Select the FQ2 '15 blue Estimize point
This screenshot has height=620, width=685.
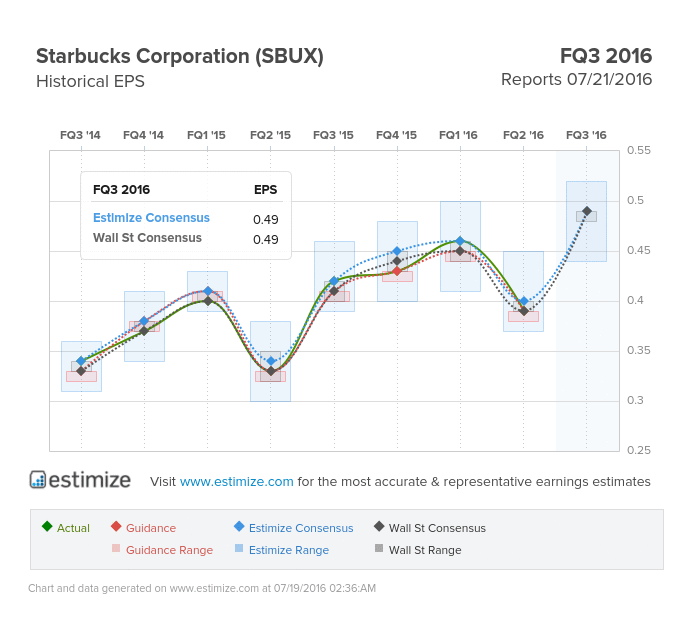point(271,361)
